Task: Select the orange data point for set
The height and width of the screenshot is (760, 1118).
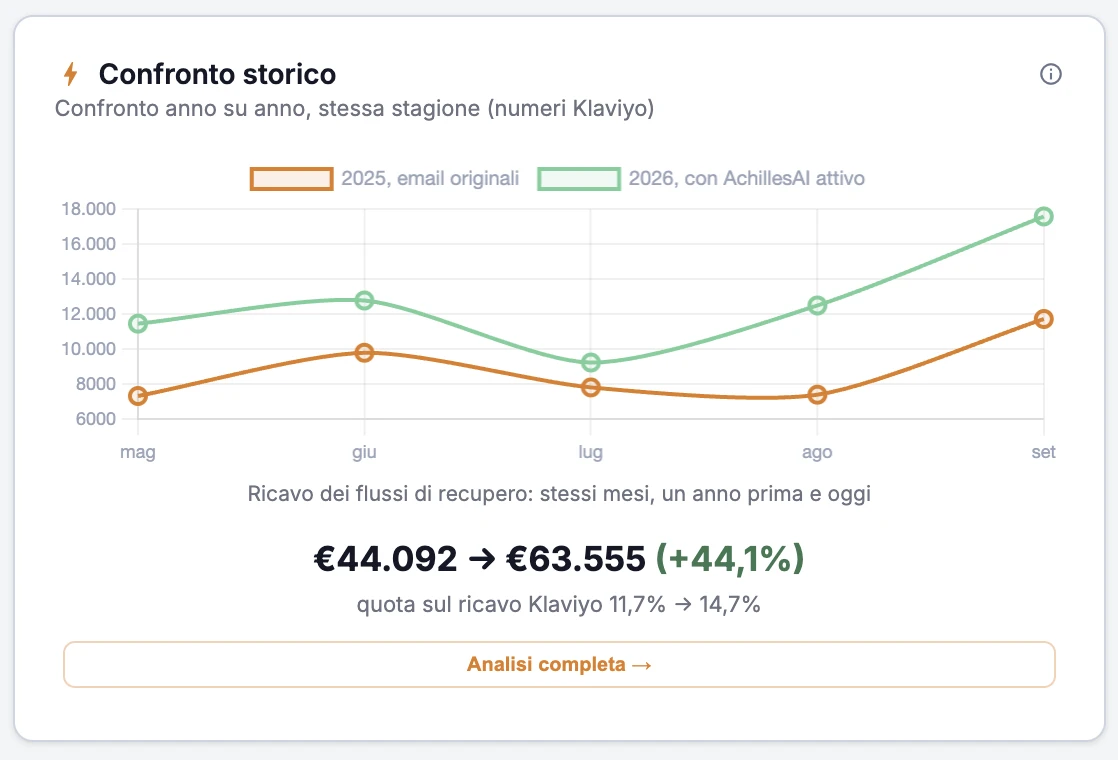Action: [1043, 319]
